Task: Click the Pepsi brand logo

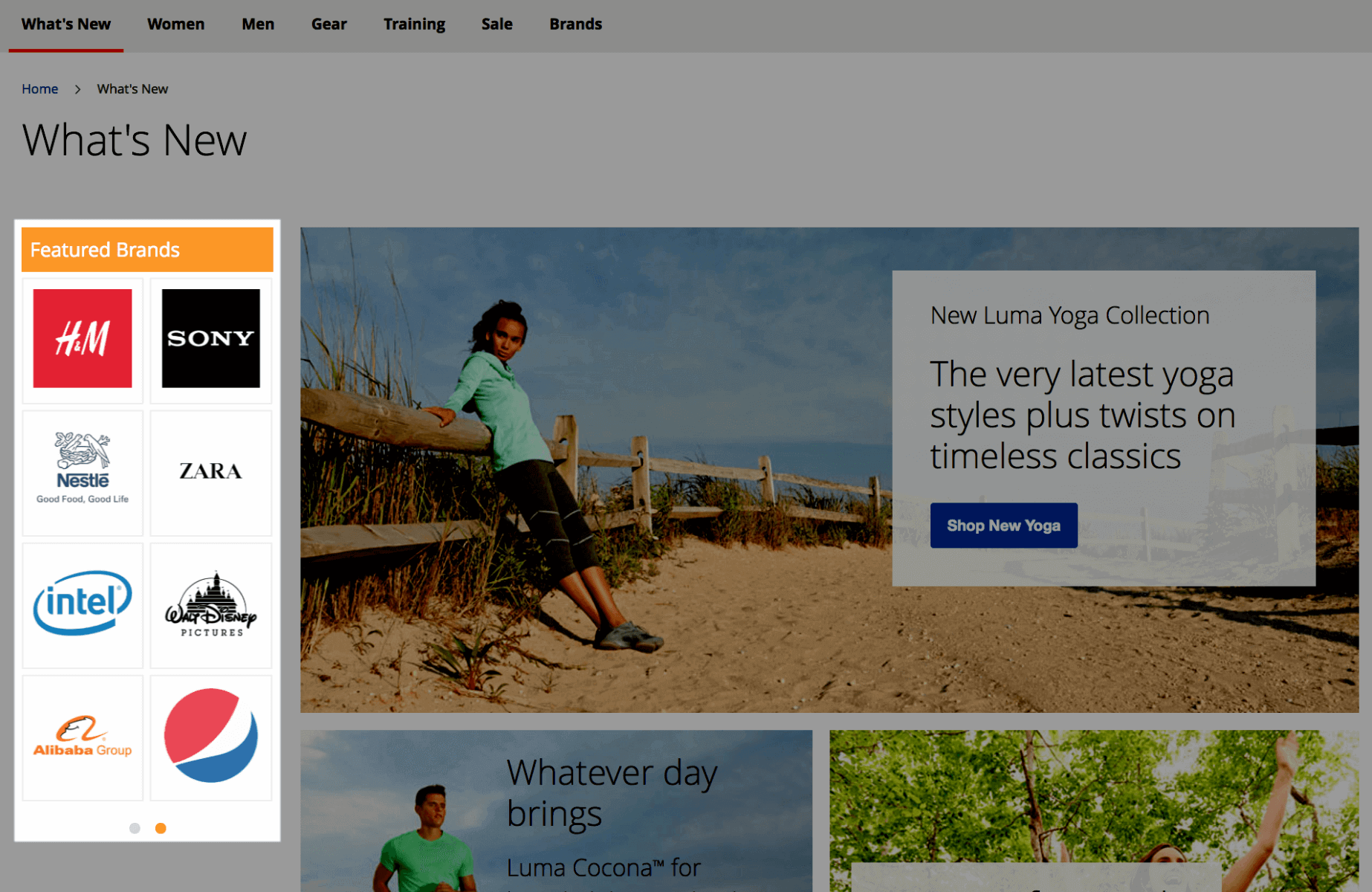Action: point(211,736)
